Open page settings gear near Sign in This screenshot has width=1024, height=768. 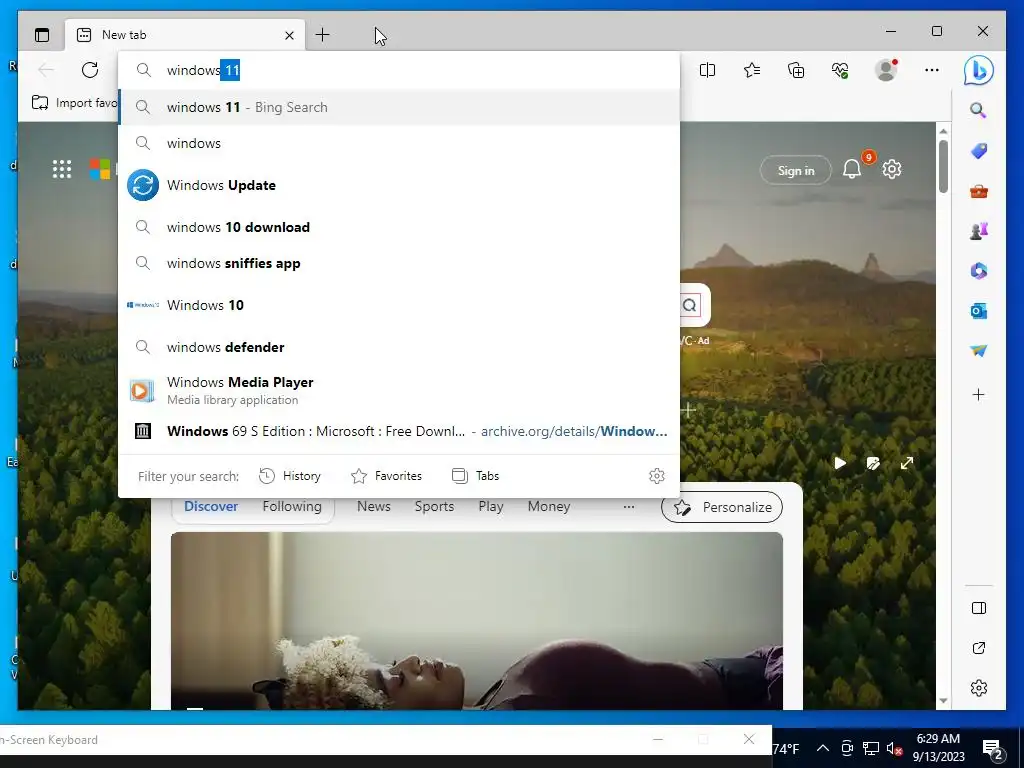(x=892, y=170)
